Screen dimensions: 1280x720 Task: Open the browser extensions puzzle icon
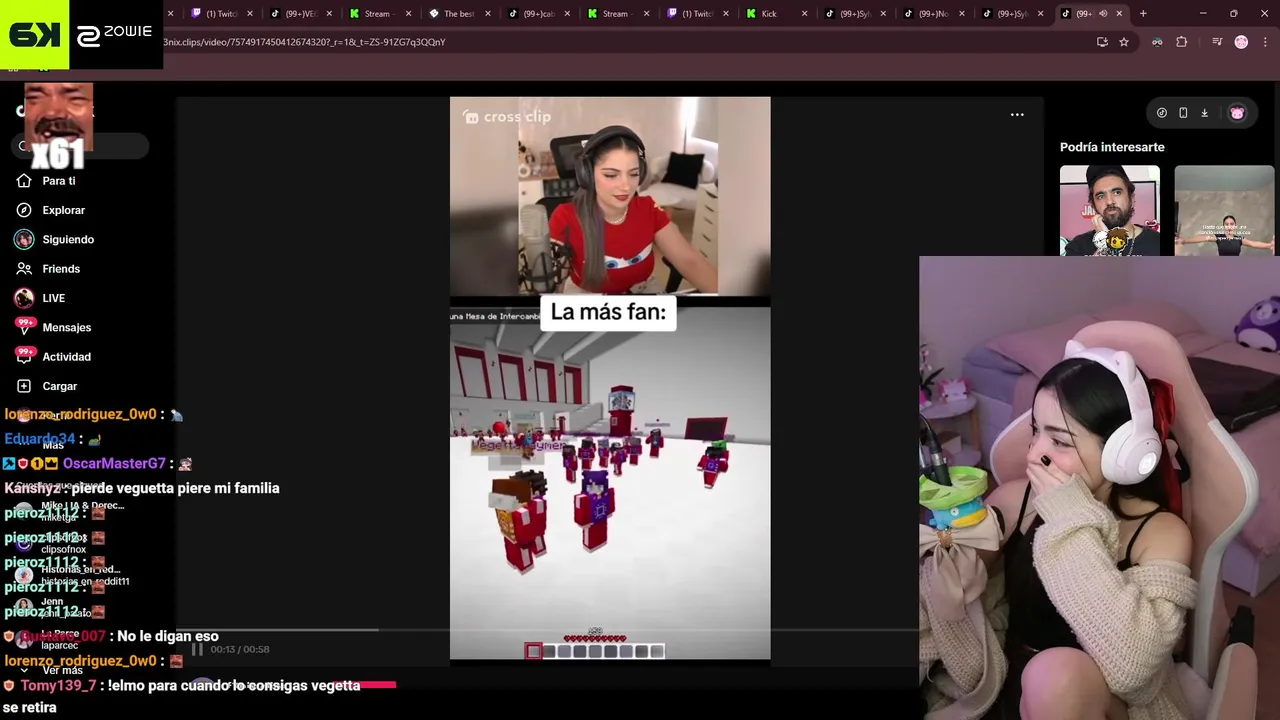[1181, 42]
